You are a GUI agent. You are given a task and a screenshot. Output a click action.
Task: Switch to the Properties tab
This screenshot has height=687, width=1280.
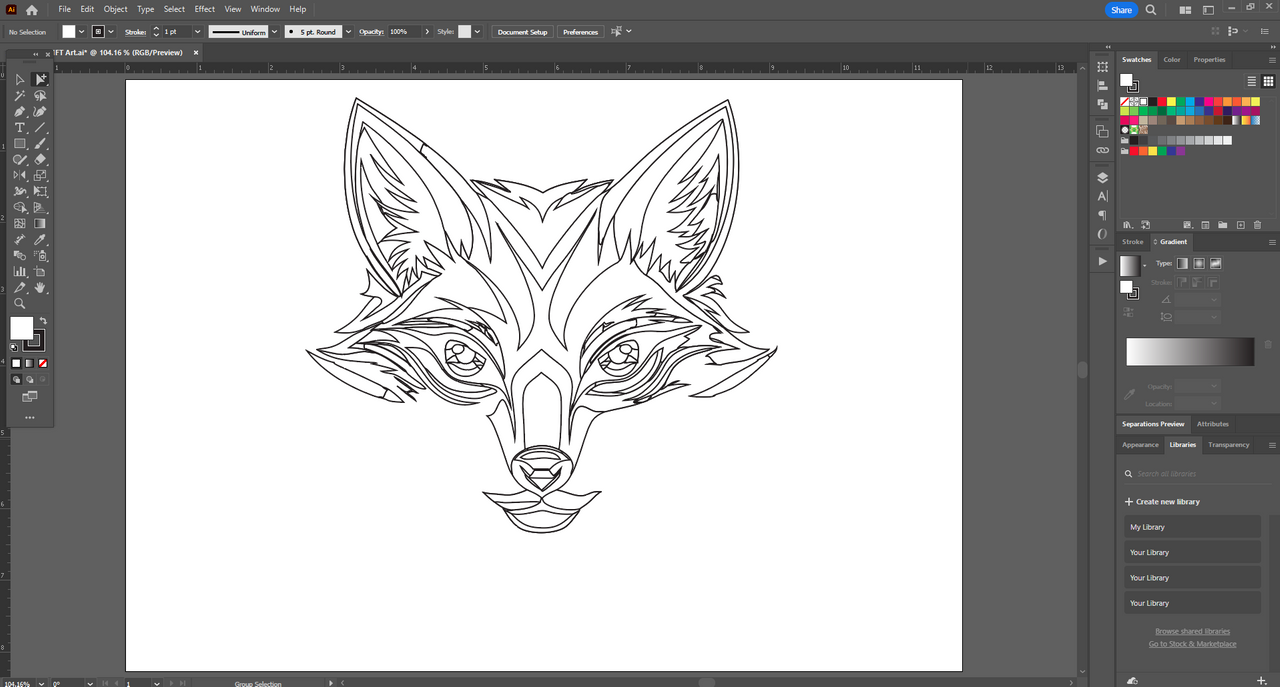pos(1209,60)
